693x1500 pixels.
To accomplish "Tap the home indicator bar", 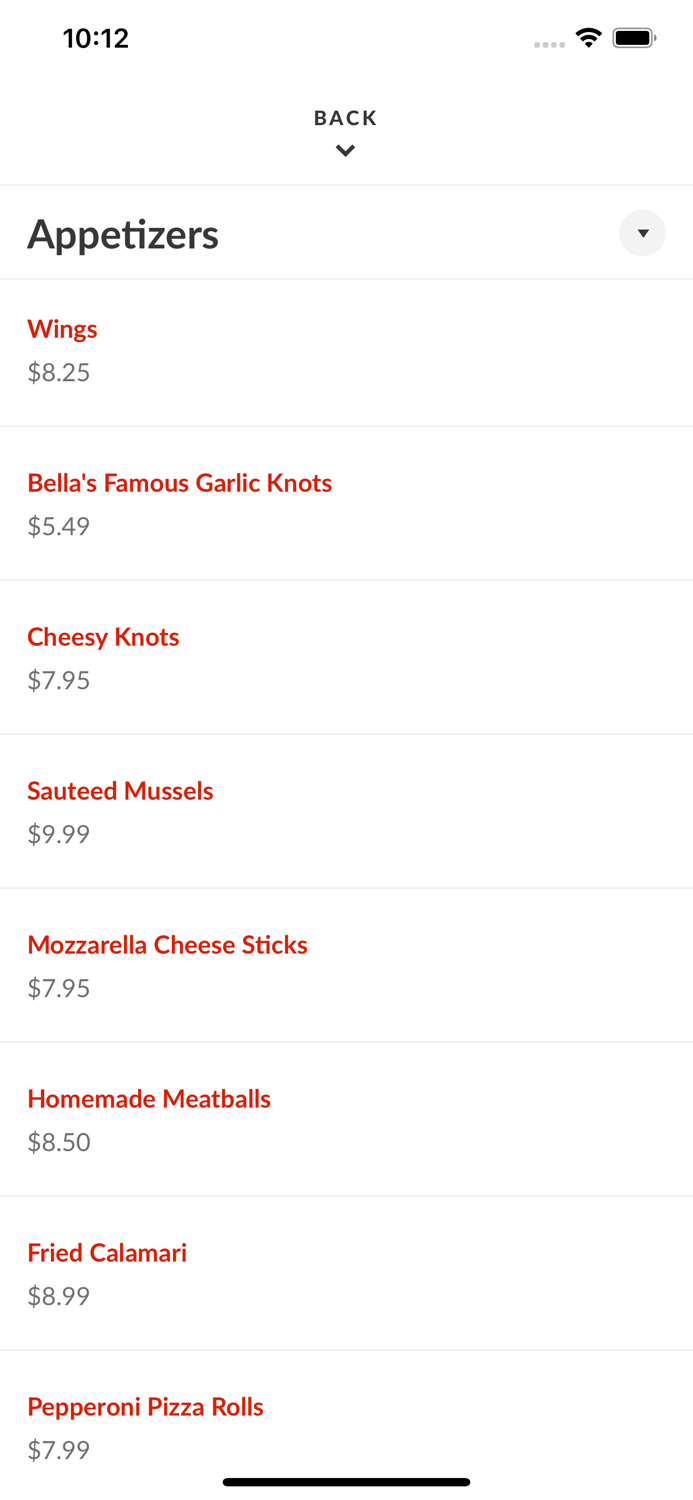I will 346,1481.
